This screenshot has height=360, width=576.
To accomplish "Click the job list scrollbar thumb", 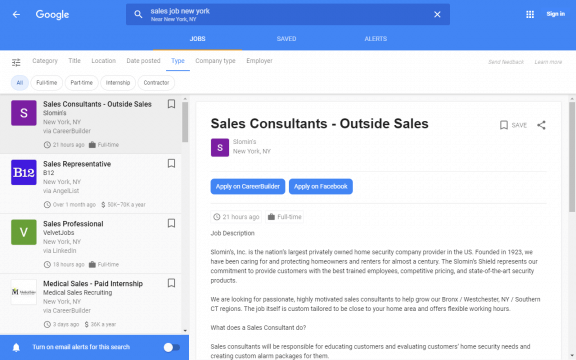I will tap(185, 122).
